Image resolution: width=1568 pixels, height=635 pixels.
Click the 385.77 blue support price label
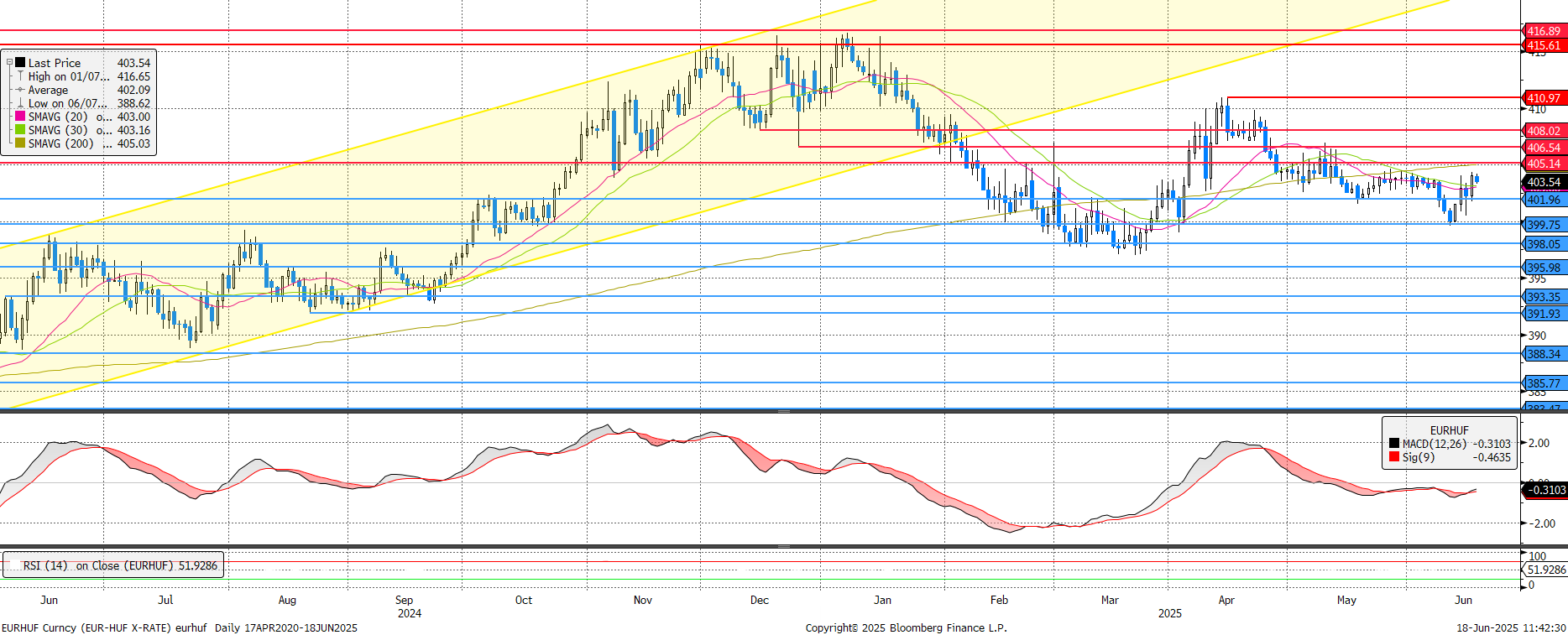click(1544, 383)
